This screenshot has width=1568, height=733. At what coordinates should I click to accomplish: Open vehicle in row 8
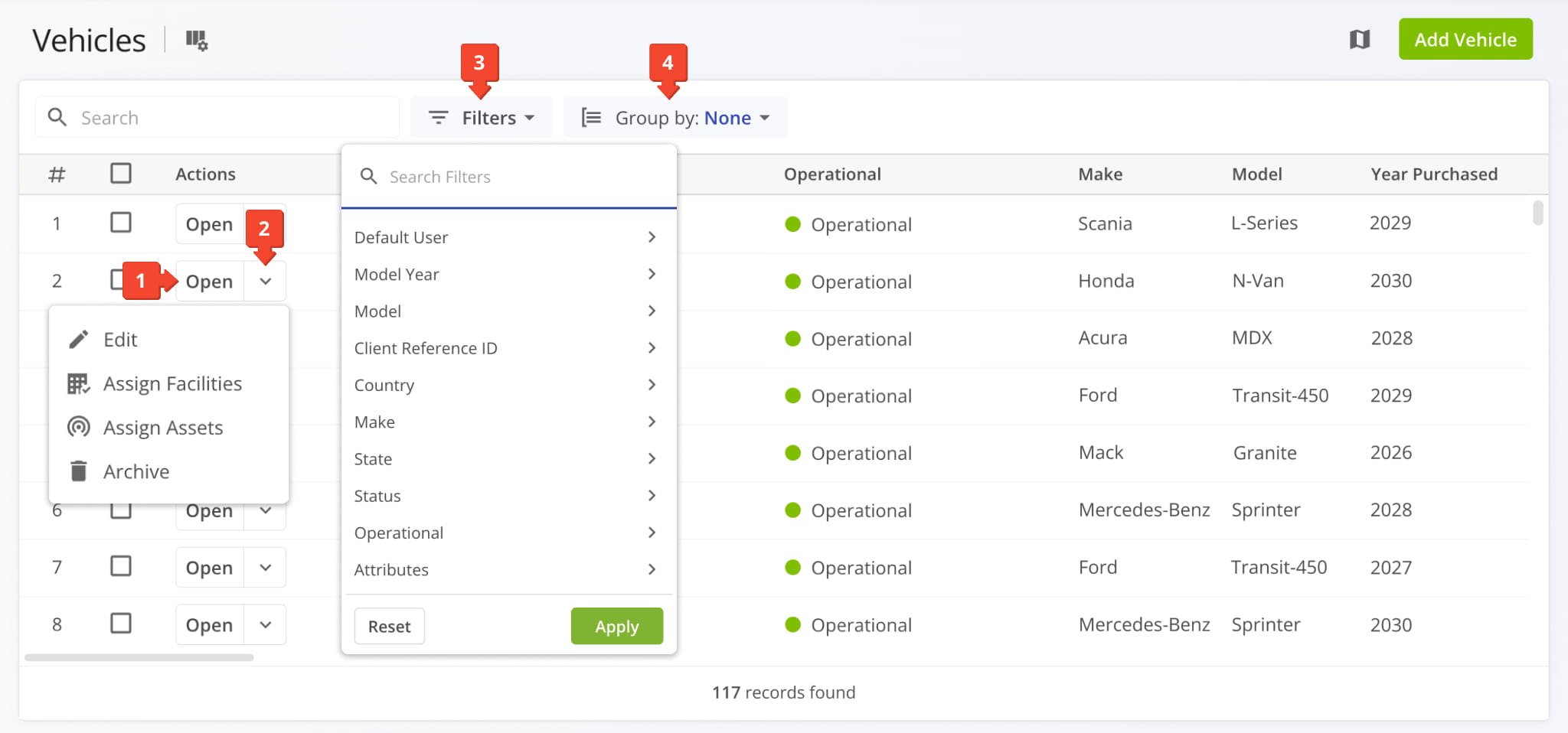pyautogui.click(x=209, y=625)
